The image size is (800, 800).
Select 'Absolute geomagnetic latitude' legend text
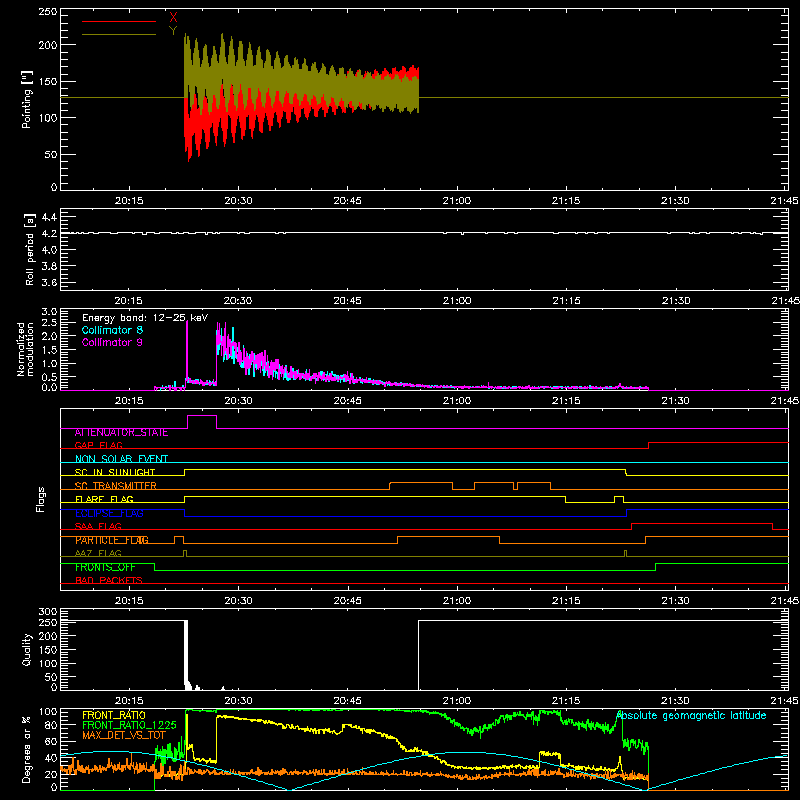click(691, 716)
